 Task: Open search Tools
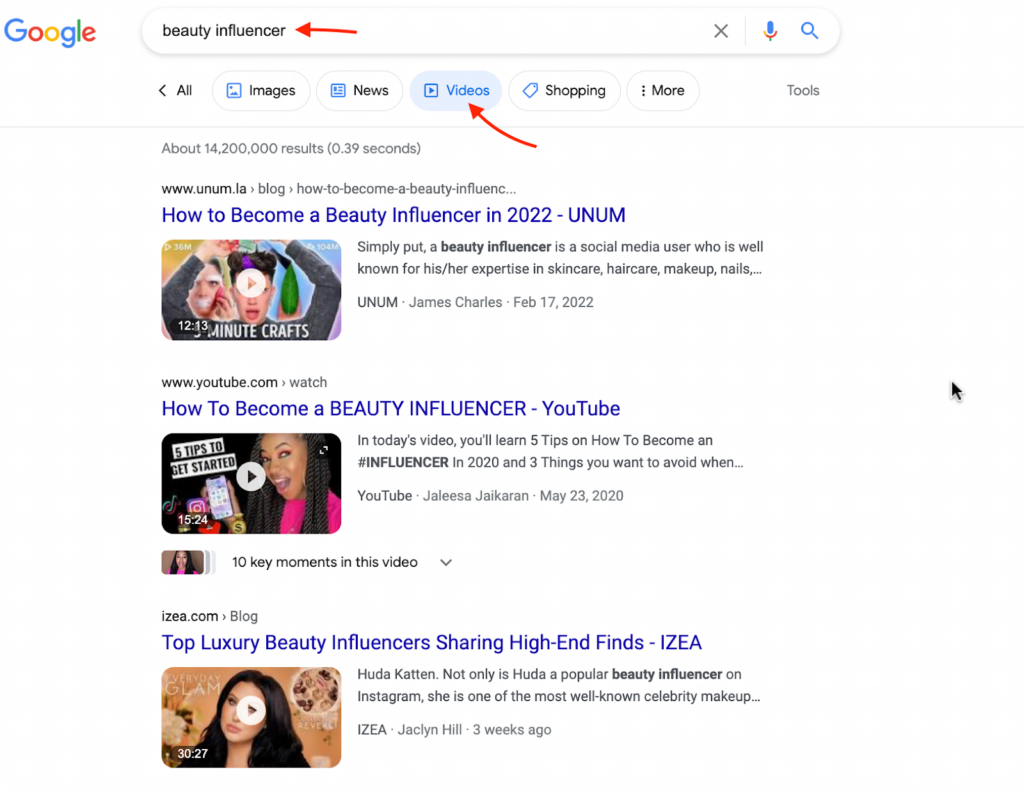pos(803,91)
